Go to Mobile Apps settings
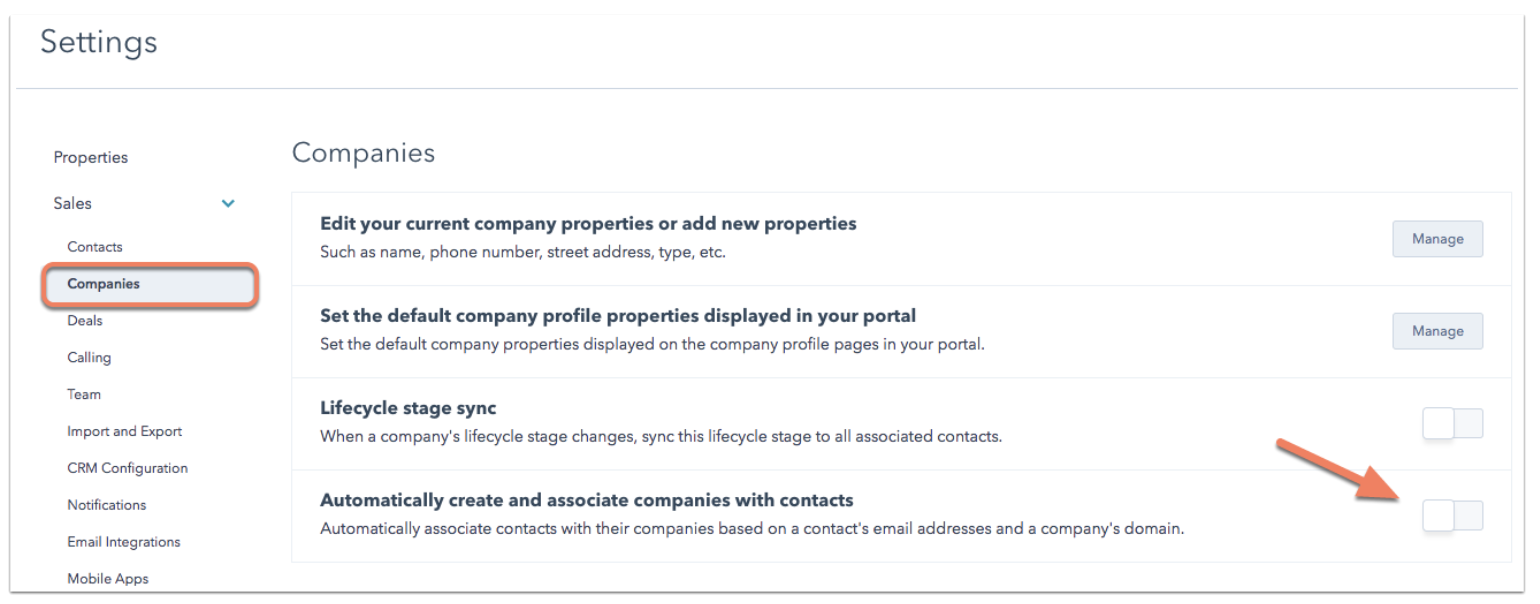This screenshot has width=1540, height=604. point(108,579)
